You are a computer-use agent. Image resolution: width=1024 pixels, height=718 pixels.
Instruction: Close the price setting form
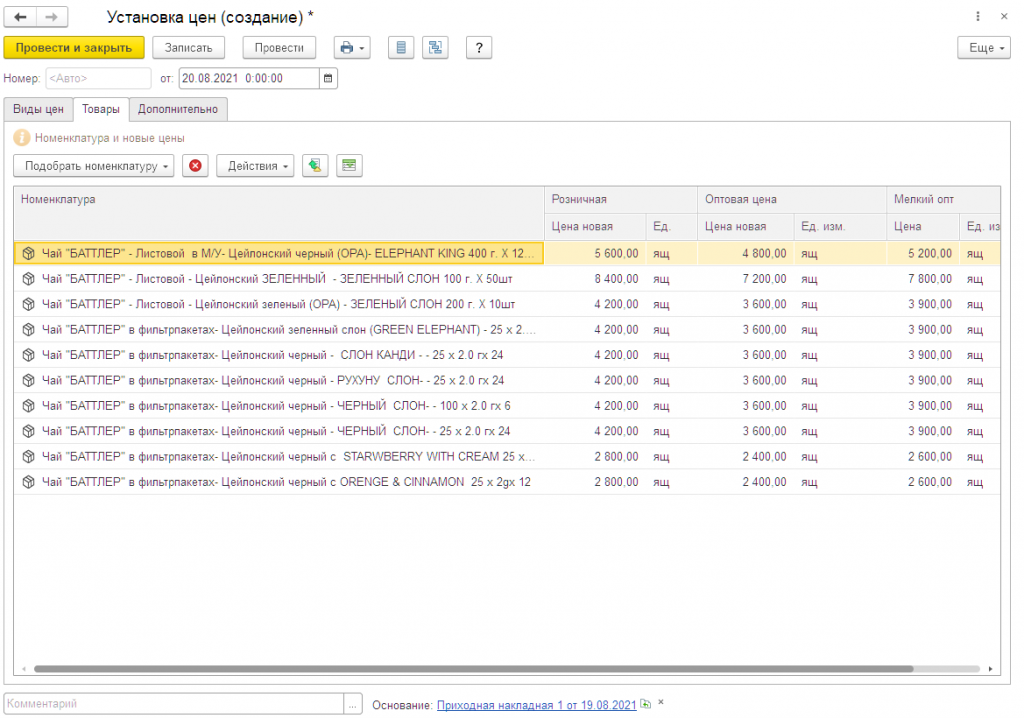1004,16
